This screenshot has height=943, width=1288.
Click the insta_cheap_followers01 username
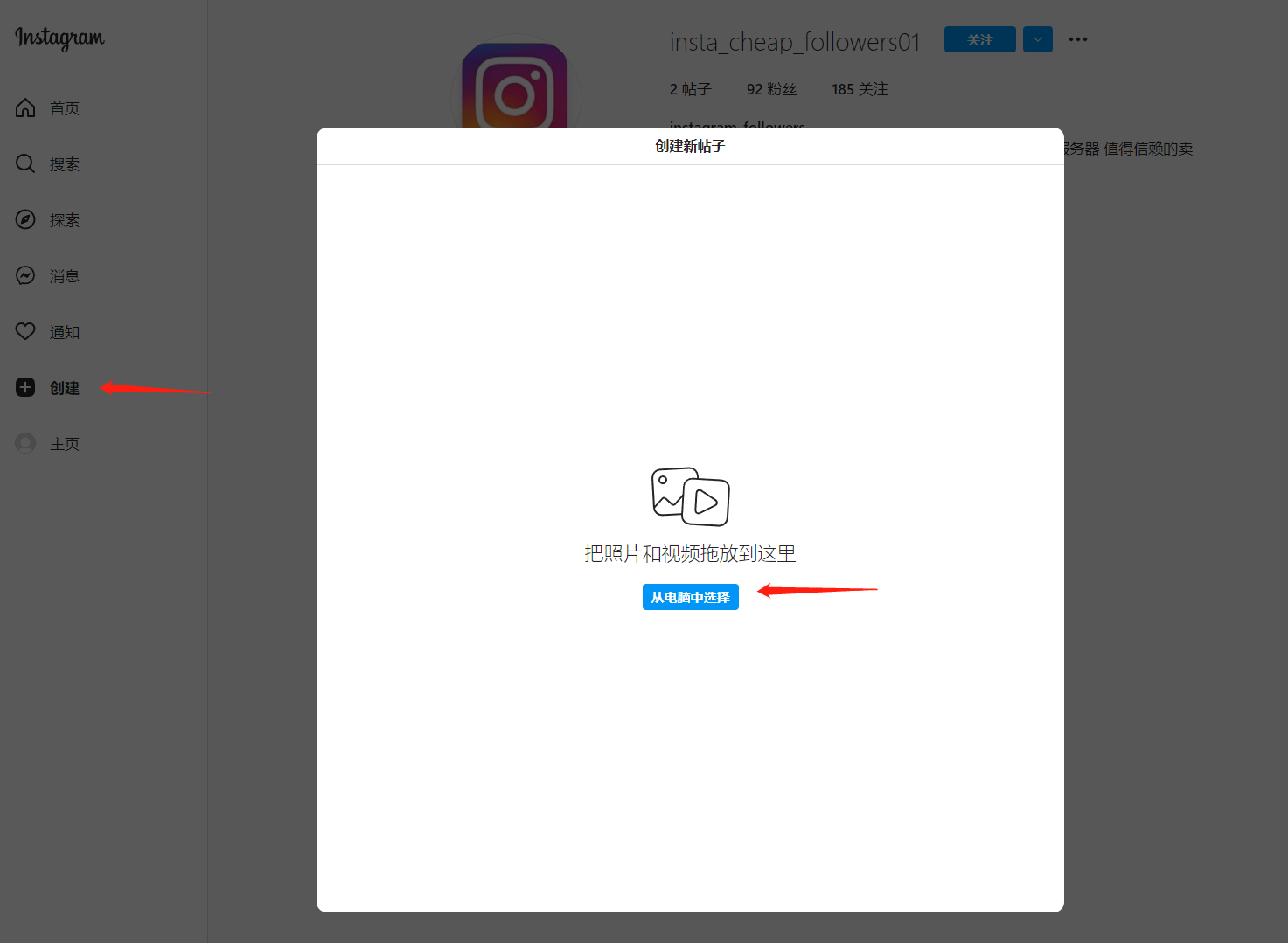pyautogui.click(x=795, y=42)
